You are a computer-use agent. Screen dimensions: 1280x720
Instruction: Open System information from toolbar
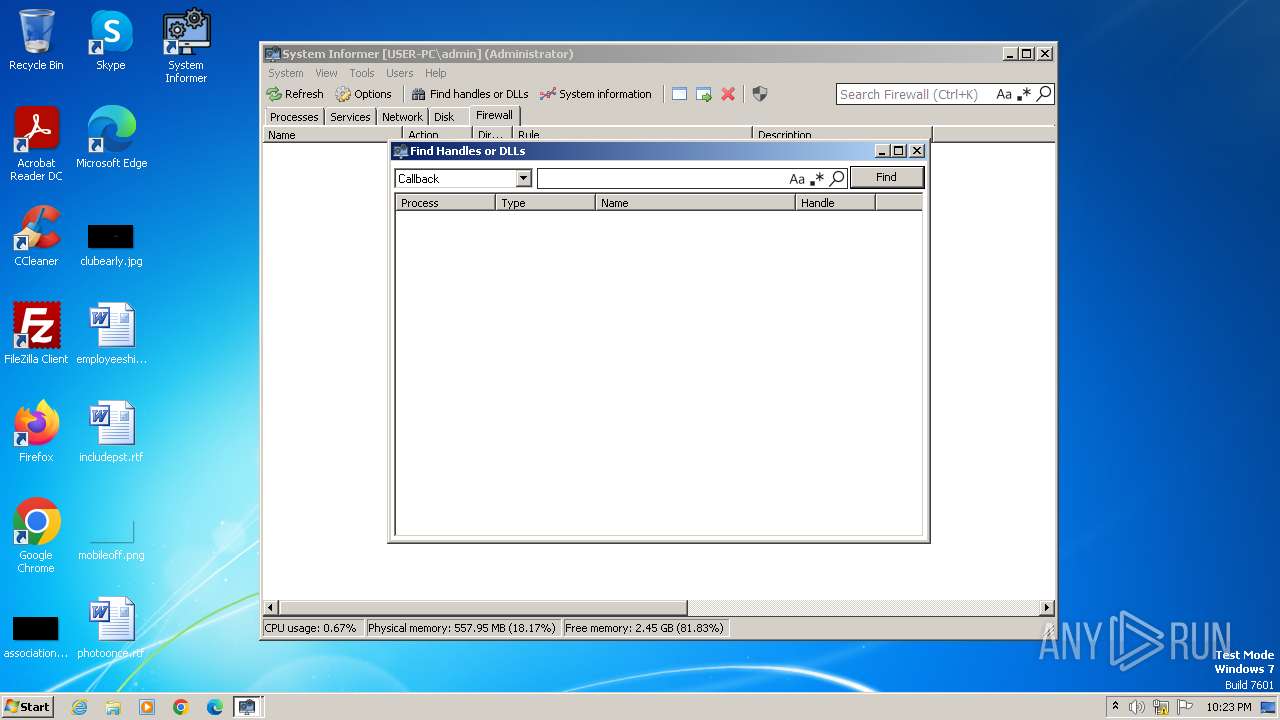point(595,94)
